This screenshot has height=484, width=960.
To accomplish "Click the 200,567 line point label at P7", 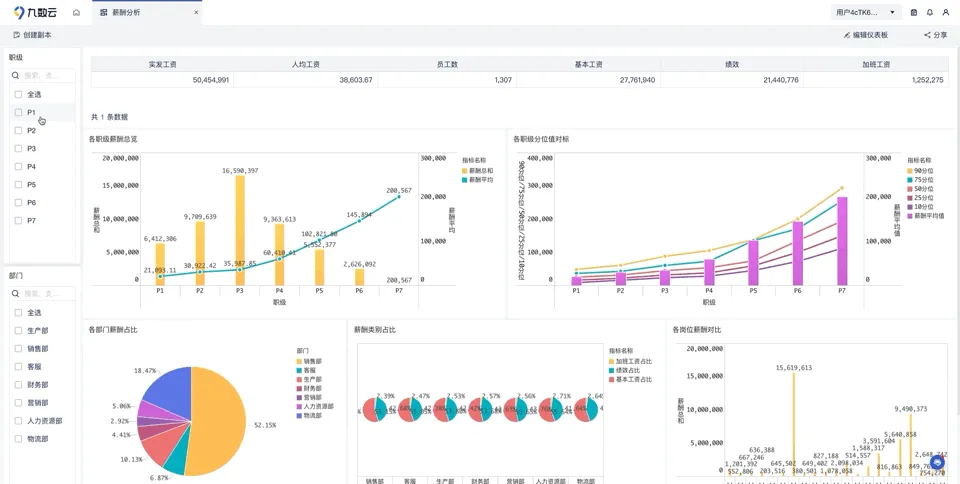I will (x=399, y=190).
